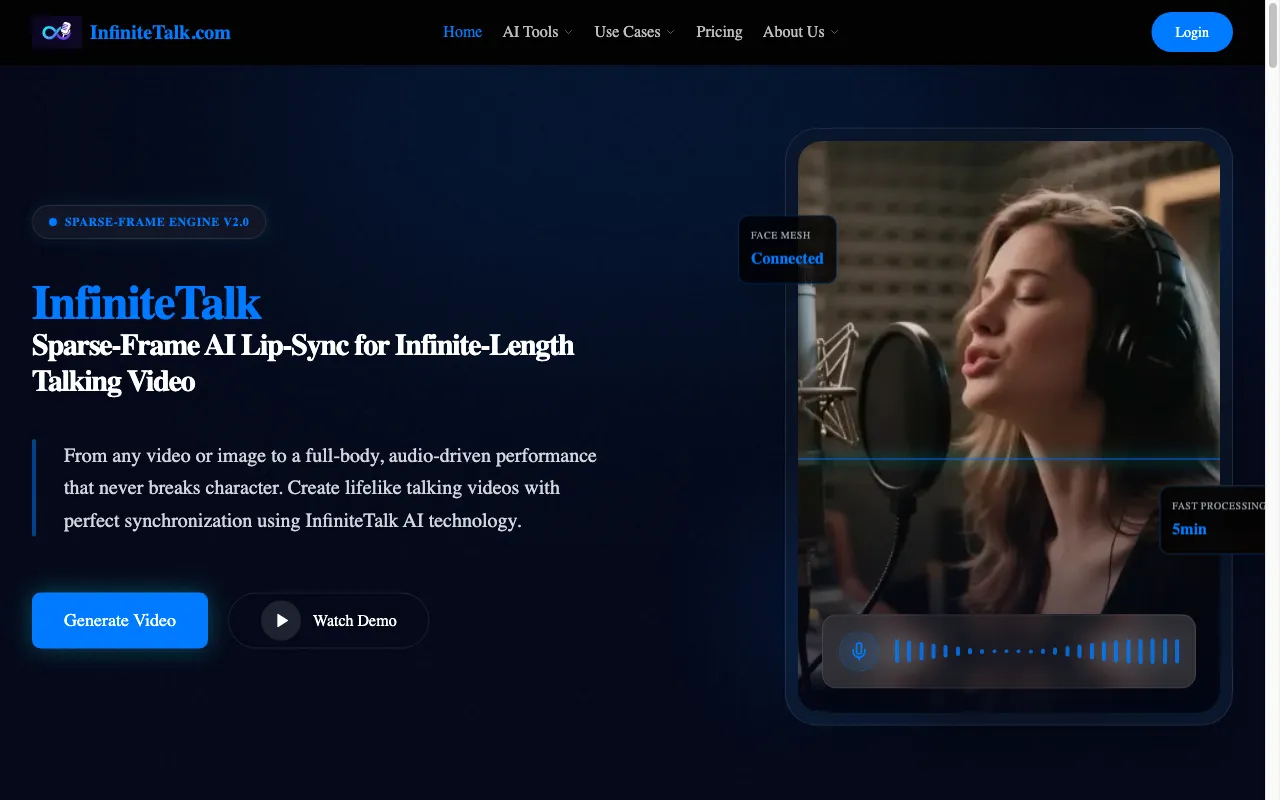Viewport: 1280px width, 800px height.
Task: Click the Sparse-Frame Engine V2.0 badge
Action: point(149,222)
